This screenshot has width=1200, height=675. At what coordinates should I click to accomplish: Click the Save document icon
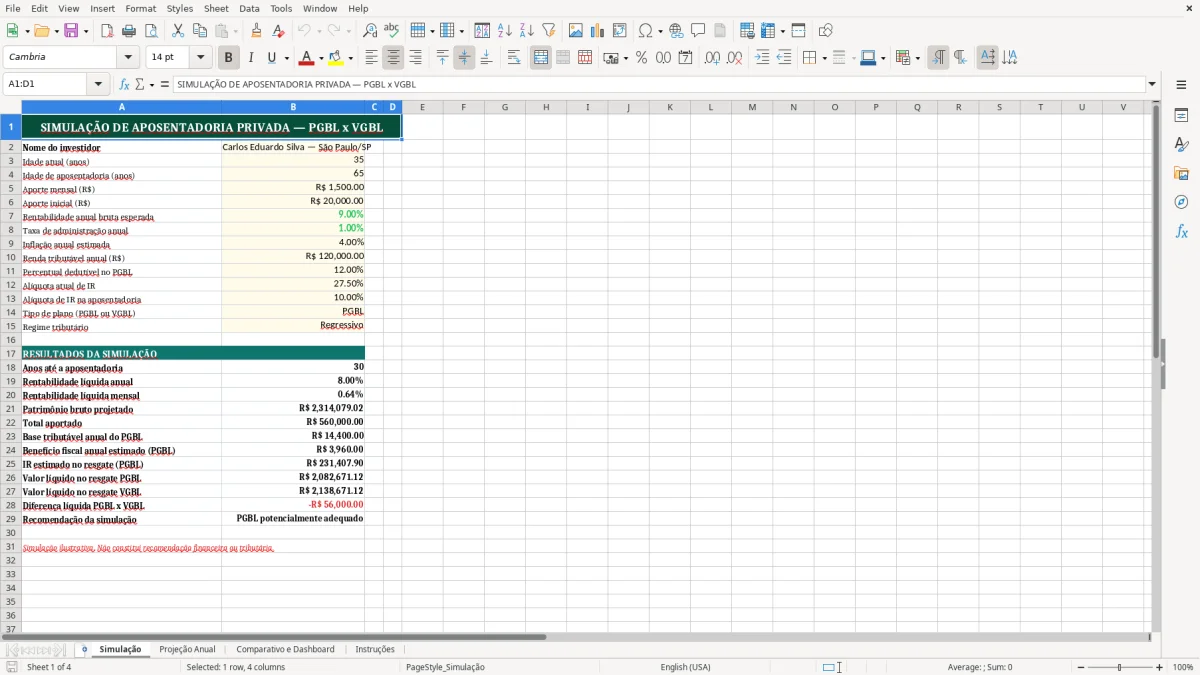pos(70,31)
